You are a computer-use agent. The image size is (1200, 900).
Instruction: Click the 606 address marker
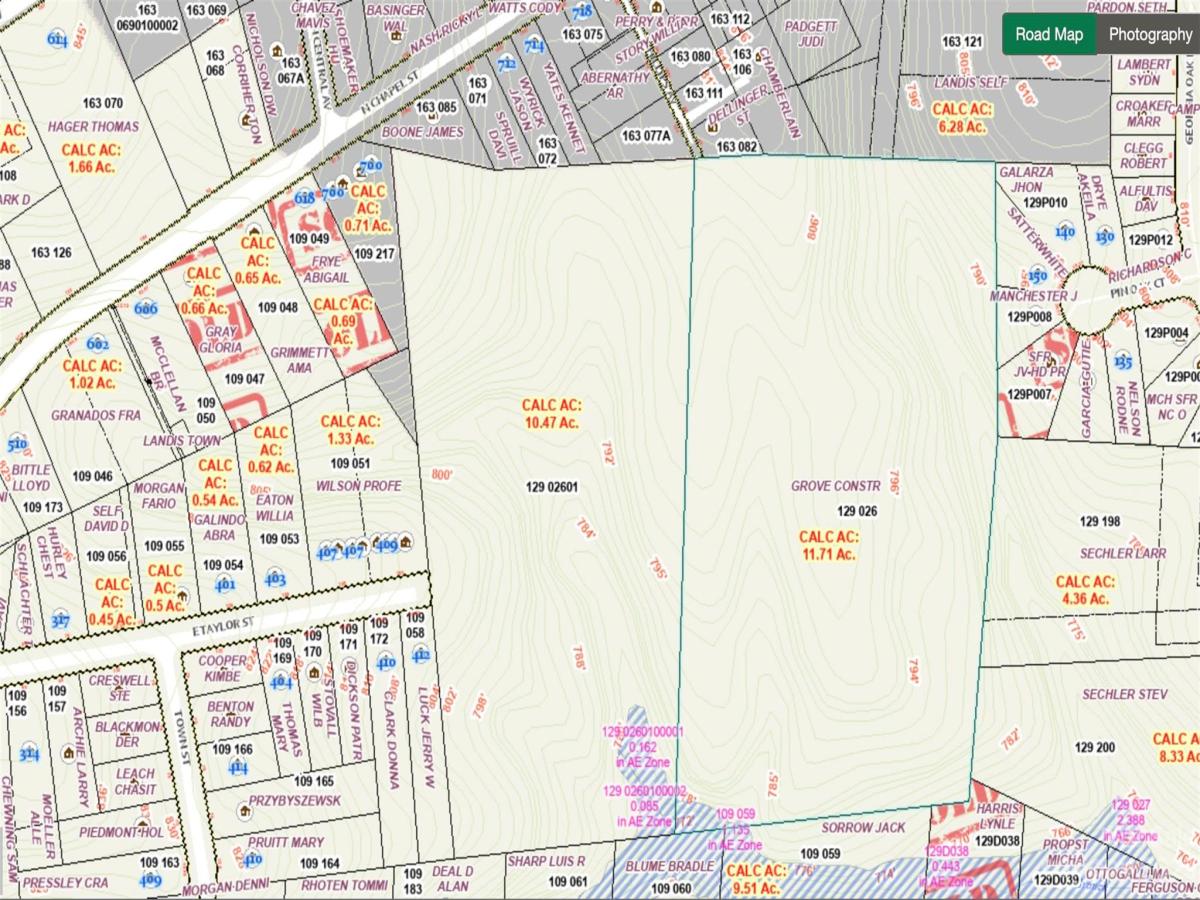pyautogui.click(x=147, y=309)
